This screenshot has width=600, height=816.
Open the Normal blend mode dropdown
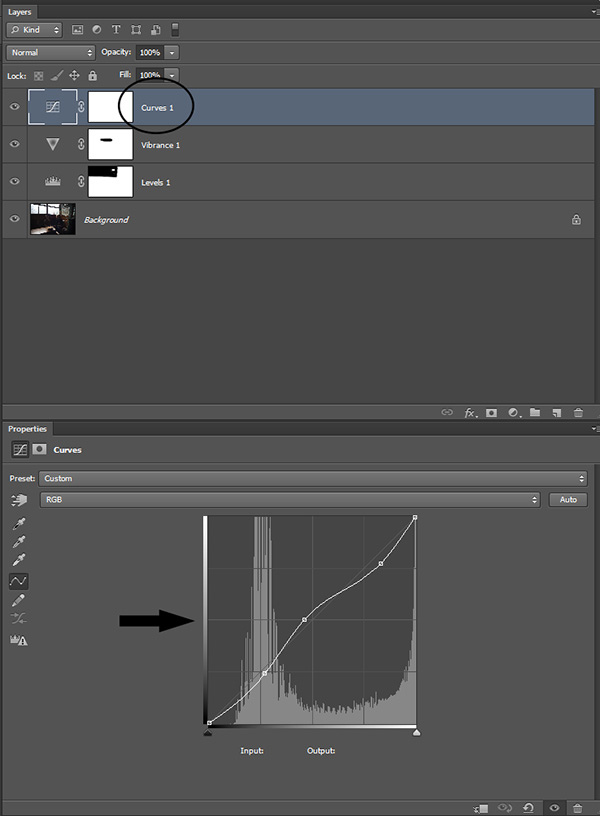(50, 53)
